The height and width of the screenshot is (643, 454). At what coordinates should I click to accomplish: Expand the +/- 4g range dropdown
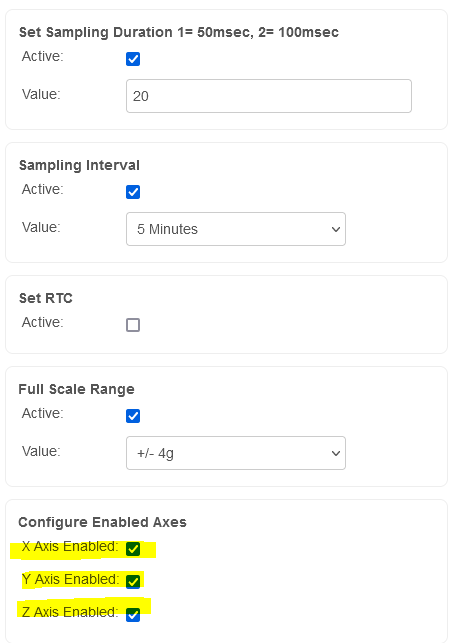236,453
